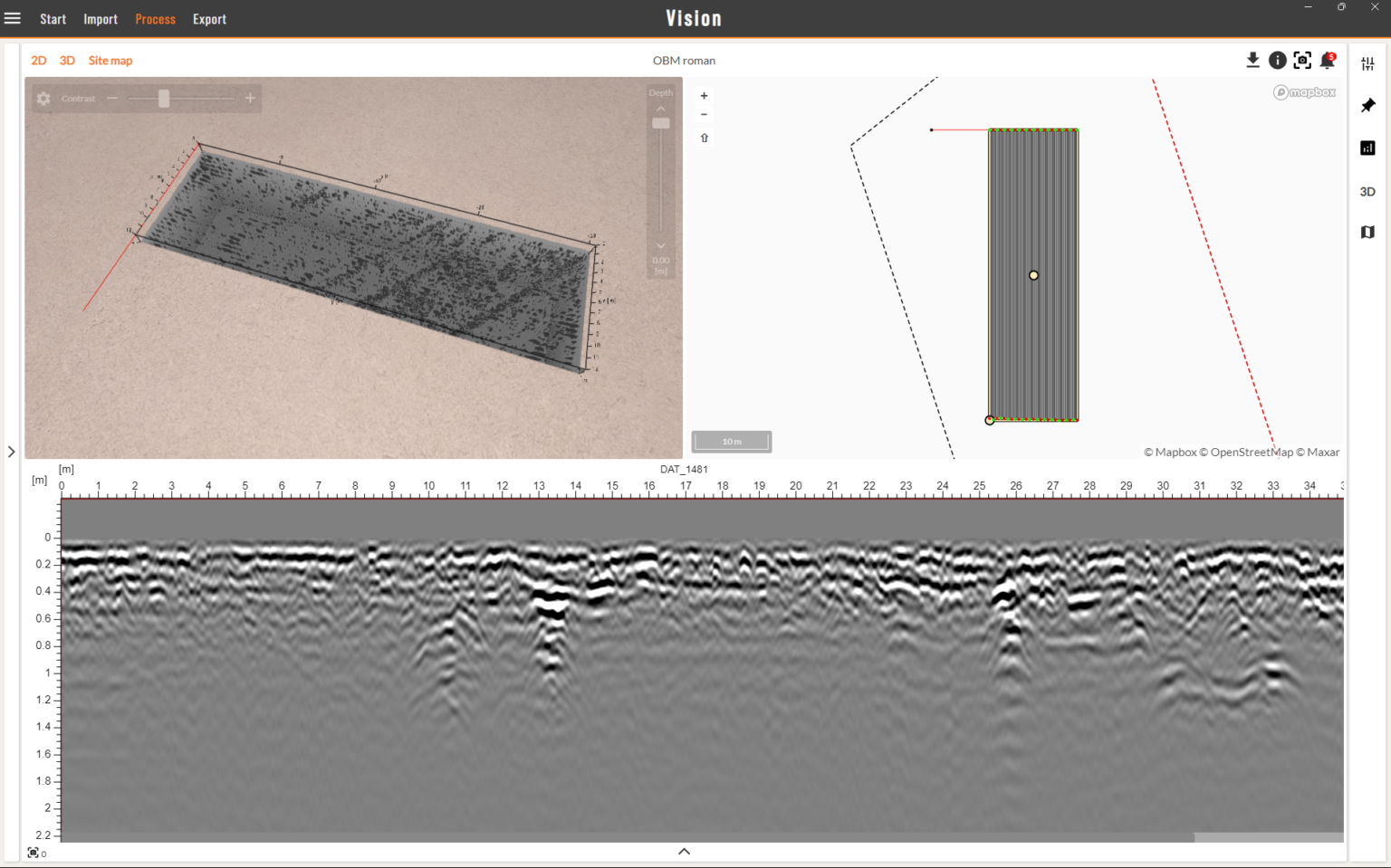Screen dimensions: 1391x868
Task: Open the Import menu
Action: (x=100, y=18)
